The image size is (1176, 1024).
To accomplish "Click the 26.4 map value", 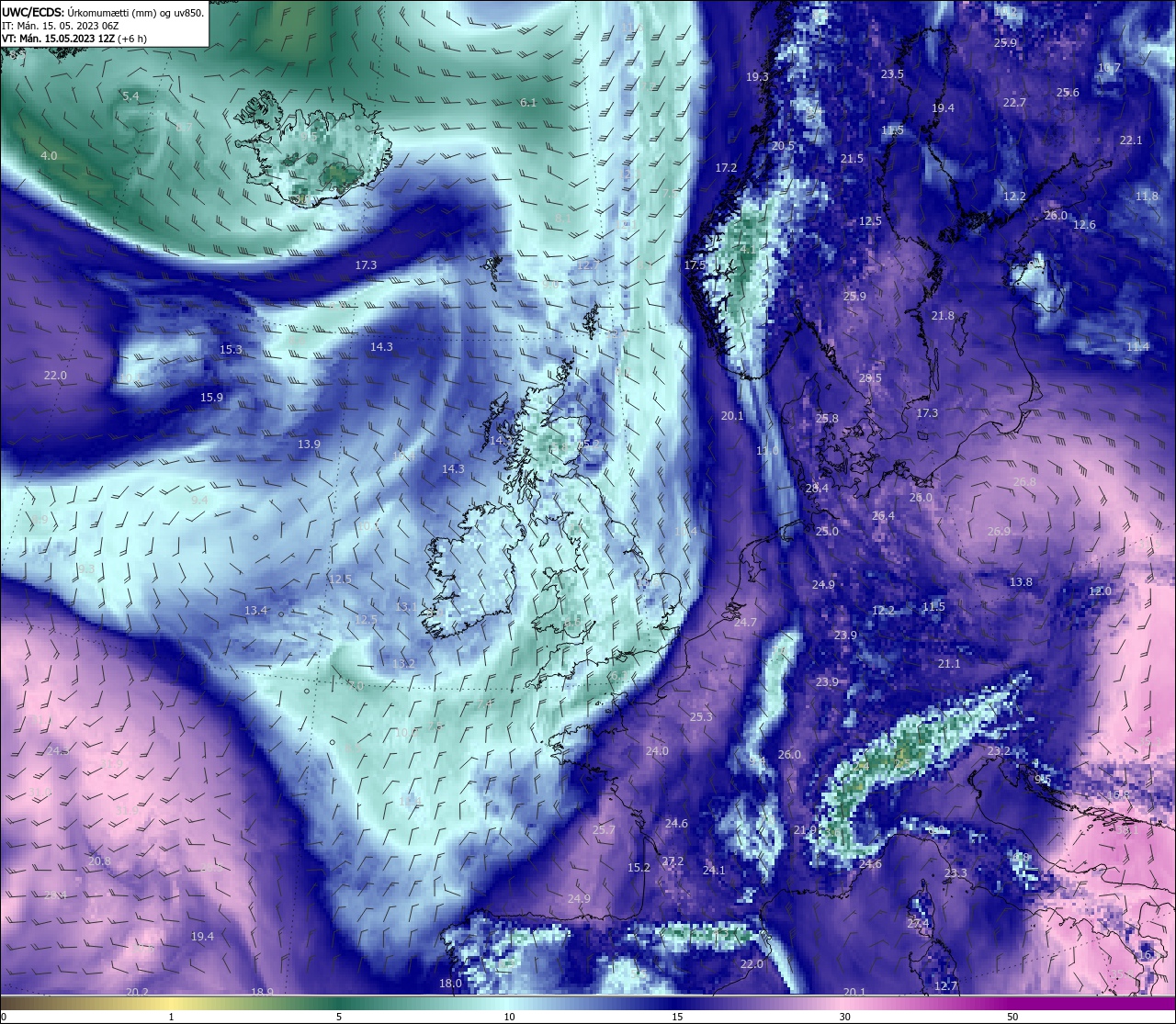I will [x=883, y=516].
